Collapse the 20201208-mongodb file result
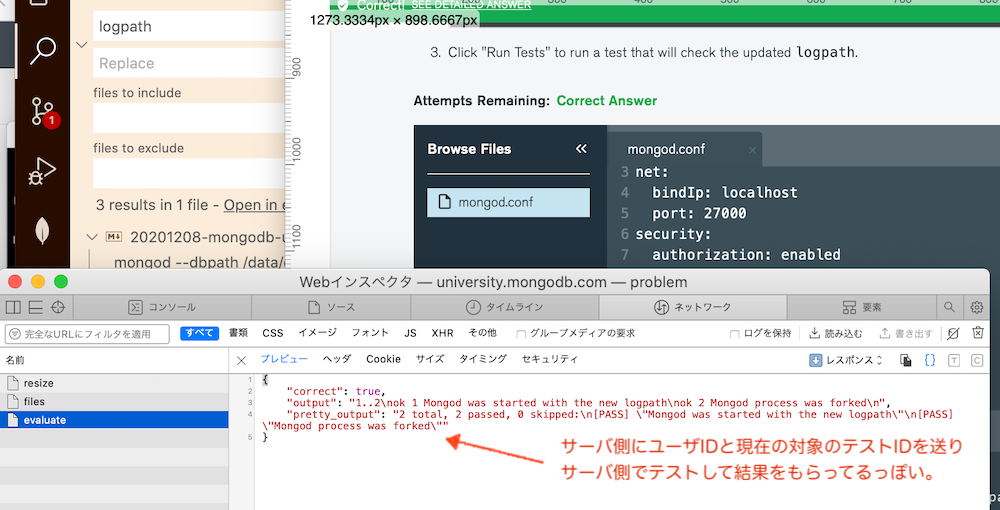Image resolution: width=1000 pixels, height=510 pixels. tap(91, 237)
